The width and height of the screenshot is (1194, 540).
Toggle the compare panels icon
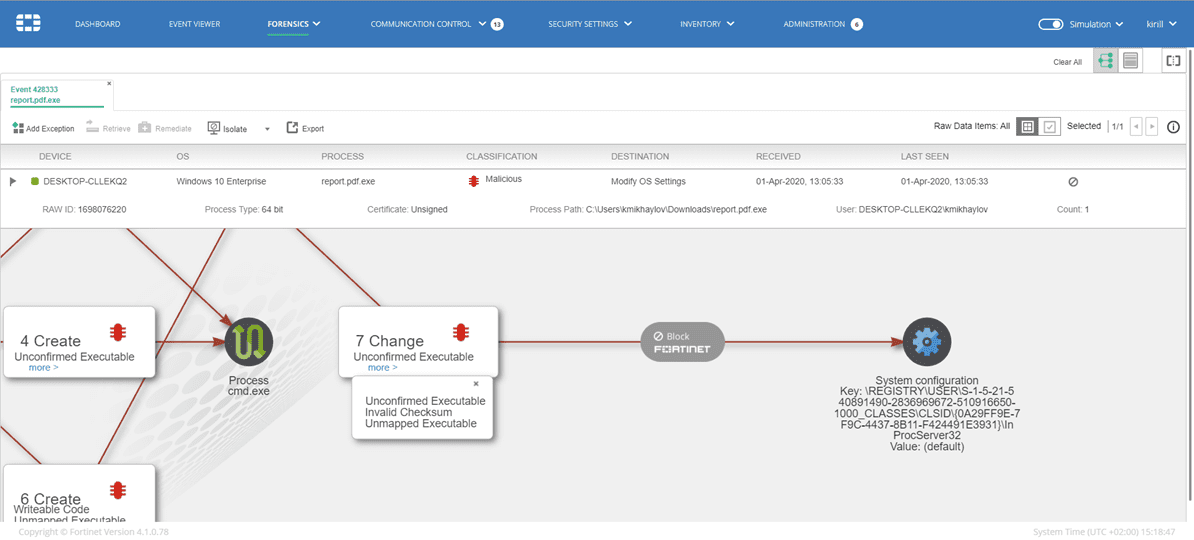1173,61
